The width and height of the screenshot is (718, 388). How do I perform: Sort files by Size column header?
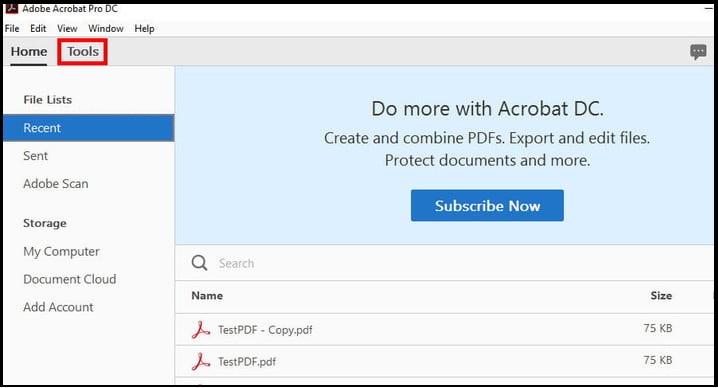pos(661,296)
